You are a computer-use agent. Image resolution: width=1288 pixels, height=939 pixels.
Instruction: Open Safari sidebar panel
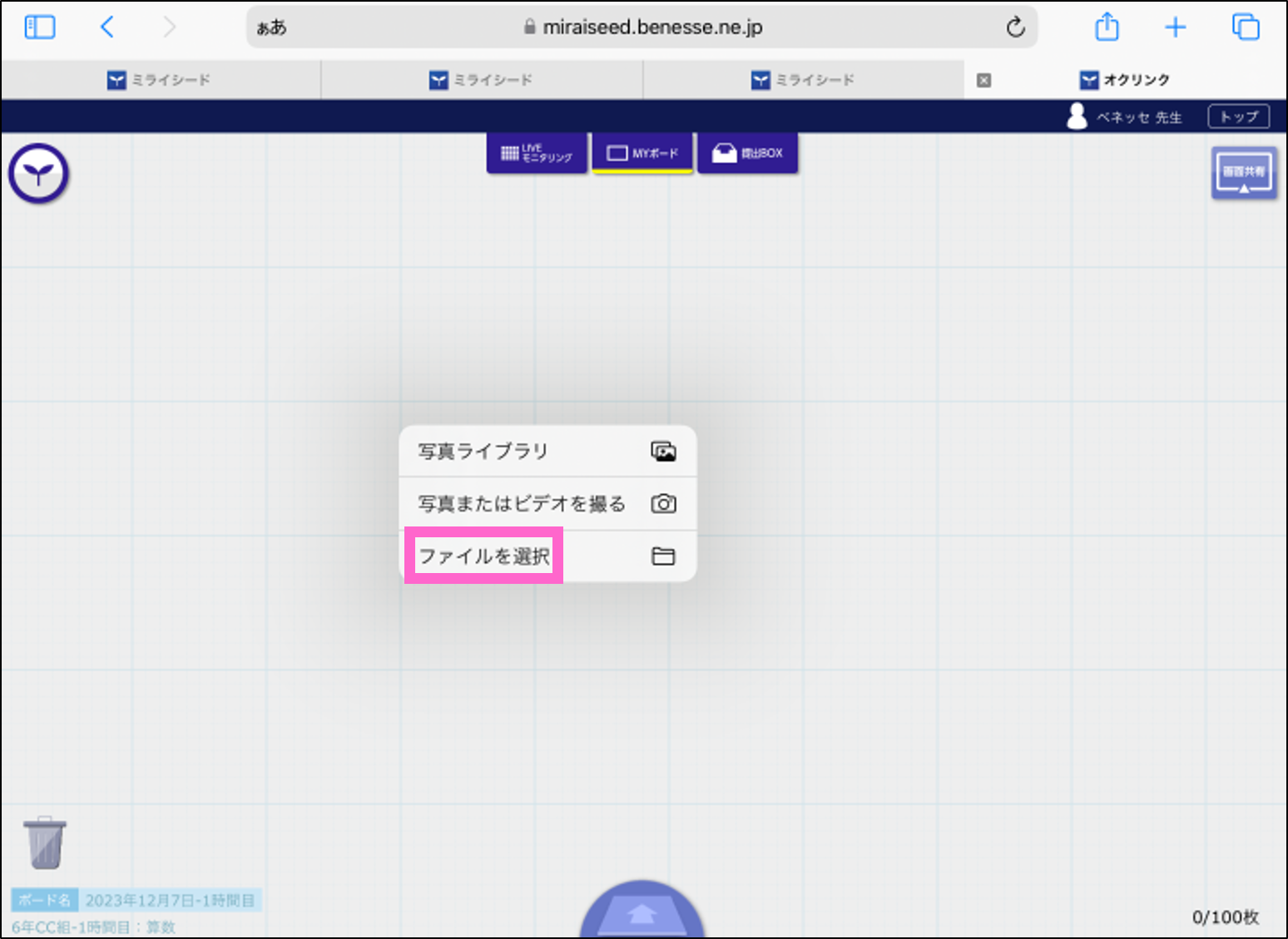[40, 27]
